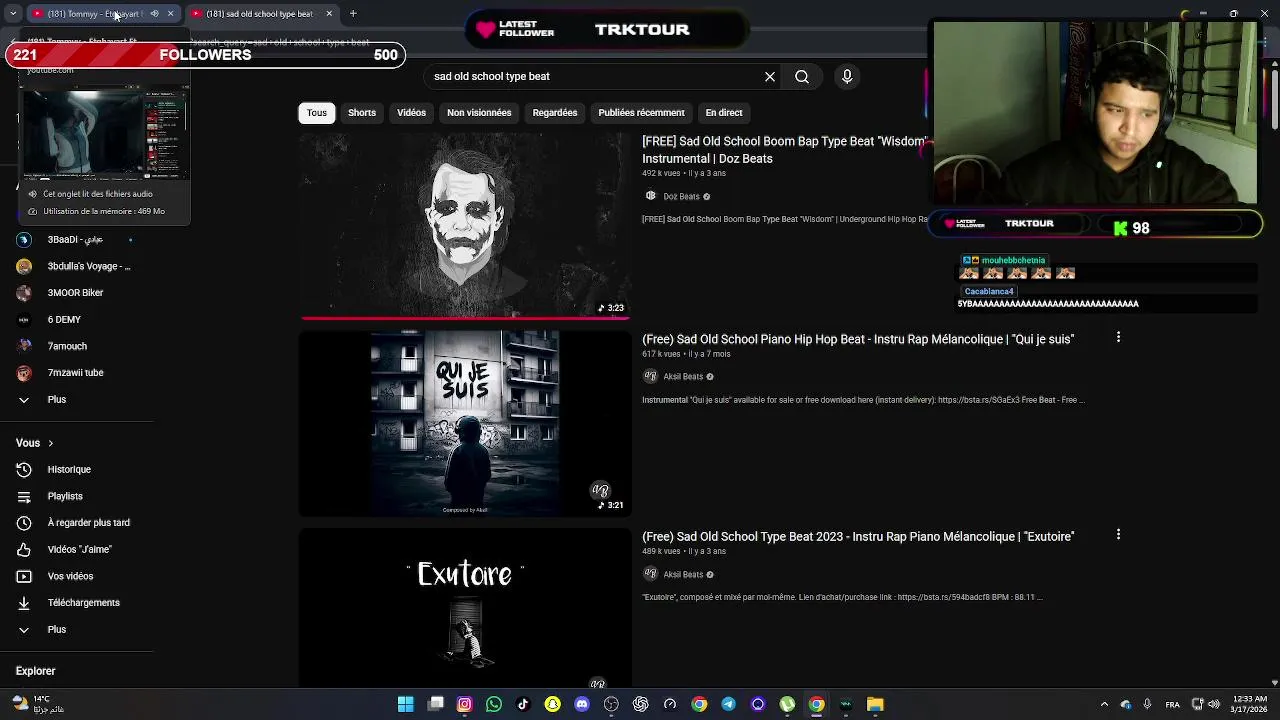Click the Joker "Wisdom" video thumbnail
This screenshot has width=1280, height=720.
[465, 226]
